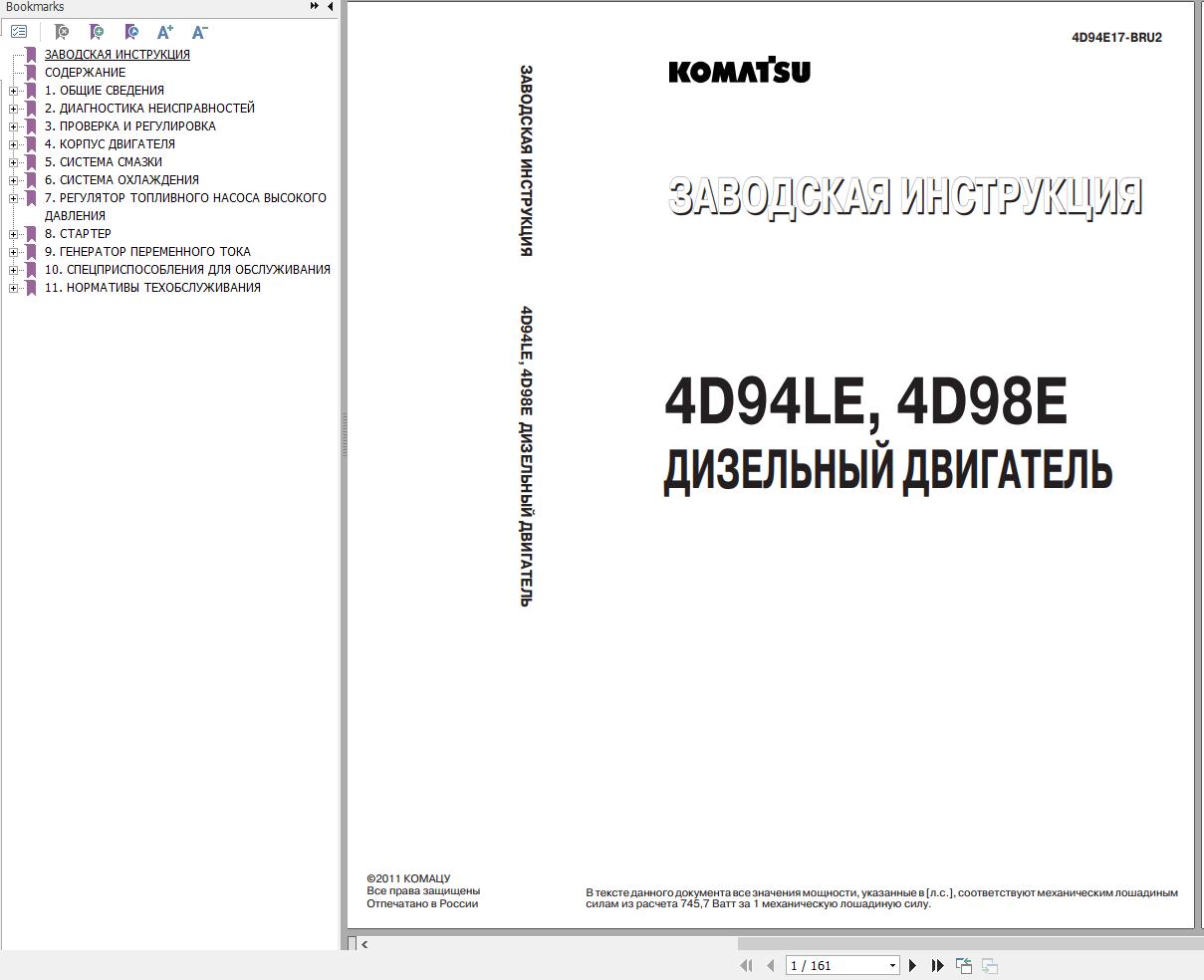Viewport: 1204px width, 980px height.
Task: Click the next view icon
Action: coord(989,965)
